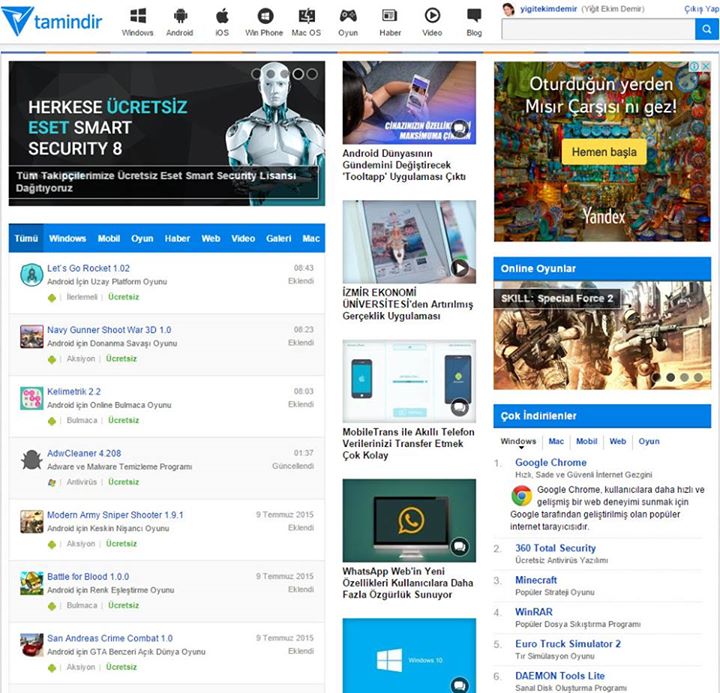Play the İzmir Ekonomi video thumbnail button
This screenshot has width=720, height=693.
point(460,268)
